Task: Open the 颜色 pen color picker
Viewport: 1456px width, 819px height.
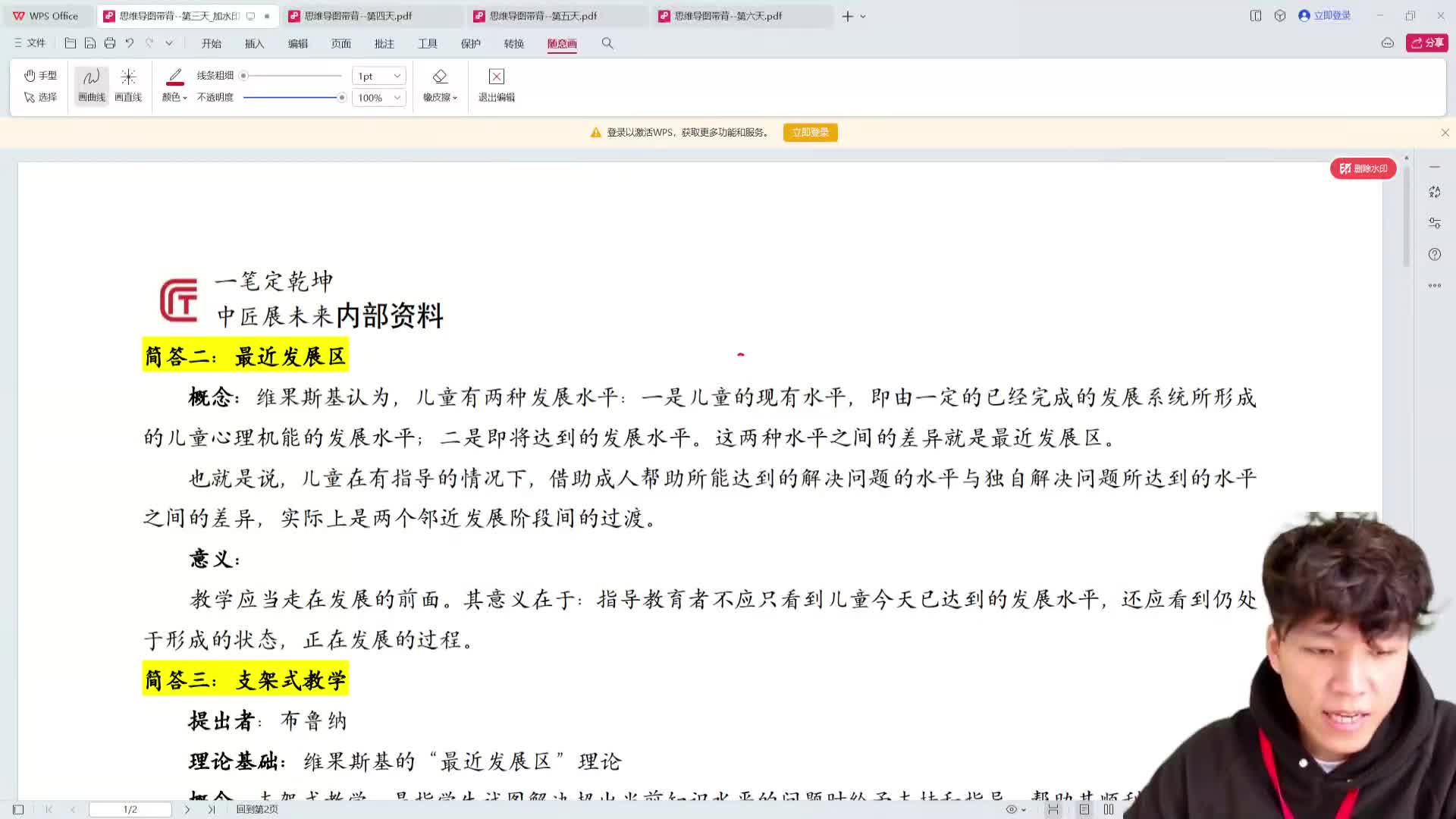Action: pyautogui.click(x=174, y=97)
